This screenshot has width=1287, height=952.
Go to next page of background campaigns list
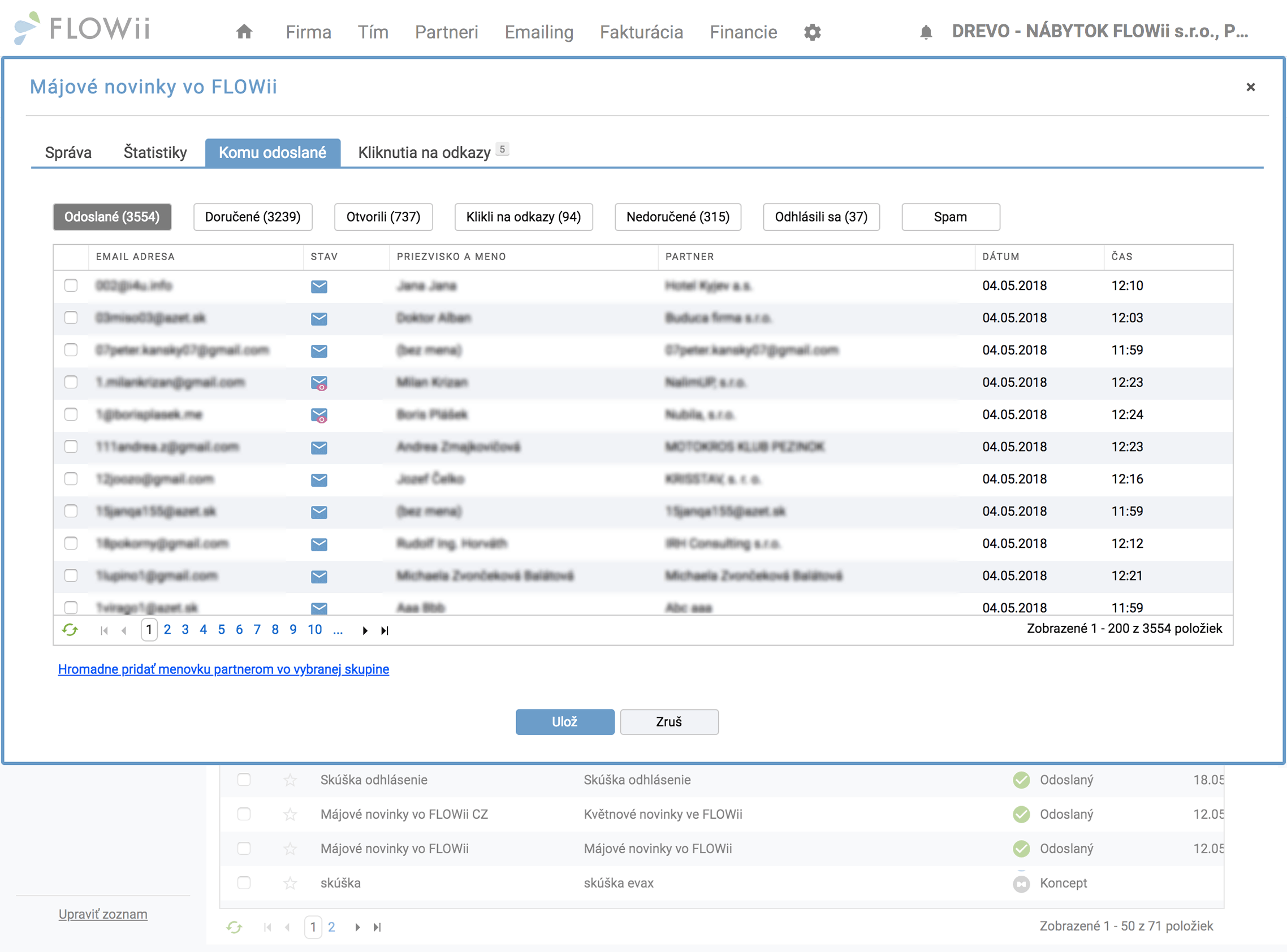coord(357,927)
